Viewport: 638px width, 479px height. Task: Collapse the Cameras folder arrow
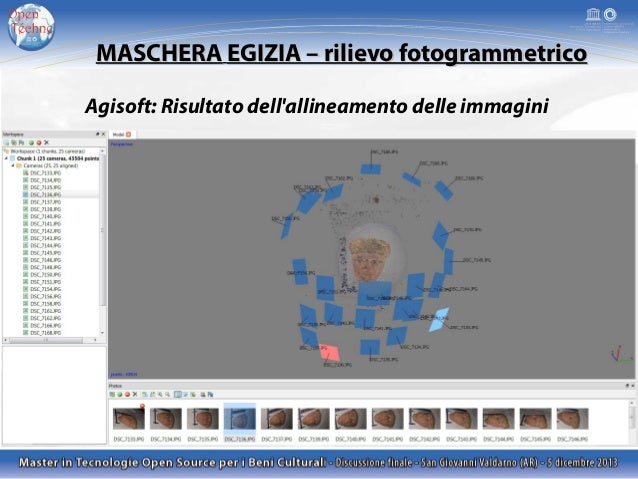[13, 166]
